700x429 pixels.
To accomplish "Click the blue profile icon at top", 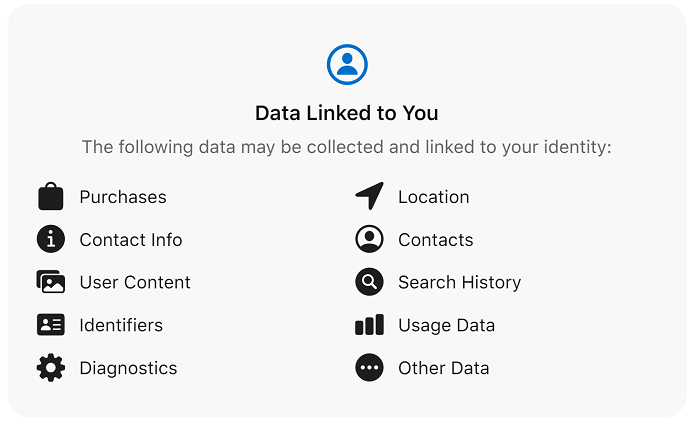I will click(347, 64).
